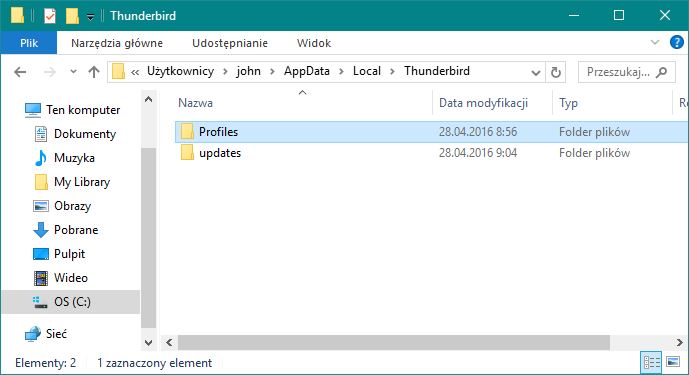
Task: Click the address bar folder icon
Action: point(118,71)
